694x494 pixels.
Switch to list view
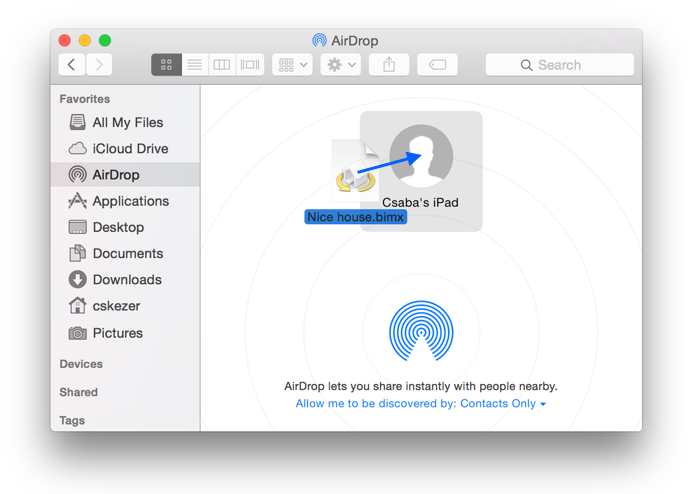(195, 65)
